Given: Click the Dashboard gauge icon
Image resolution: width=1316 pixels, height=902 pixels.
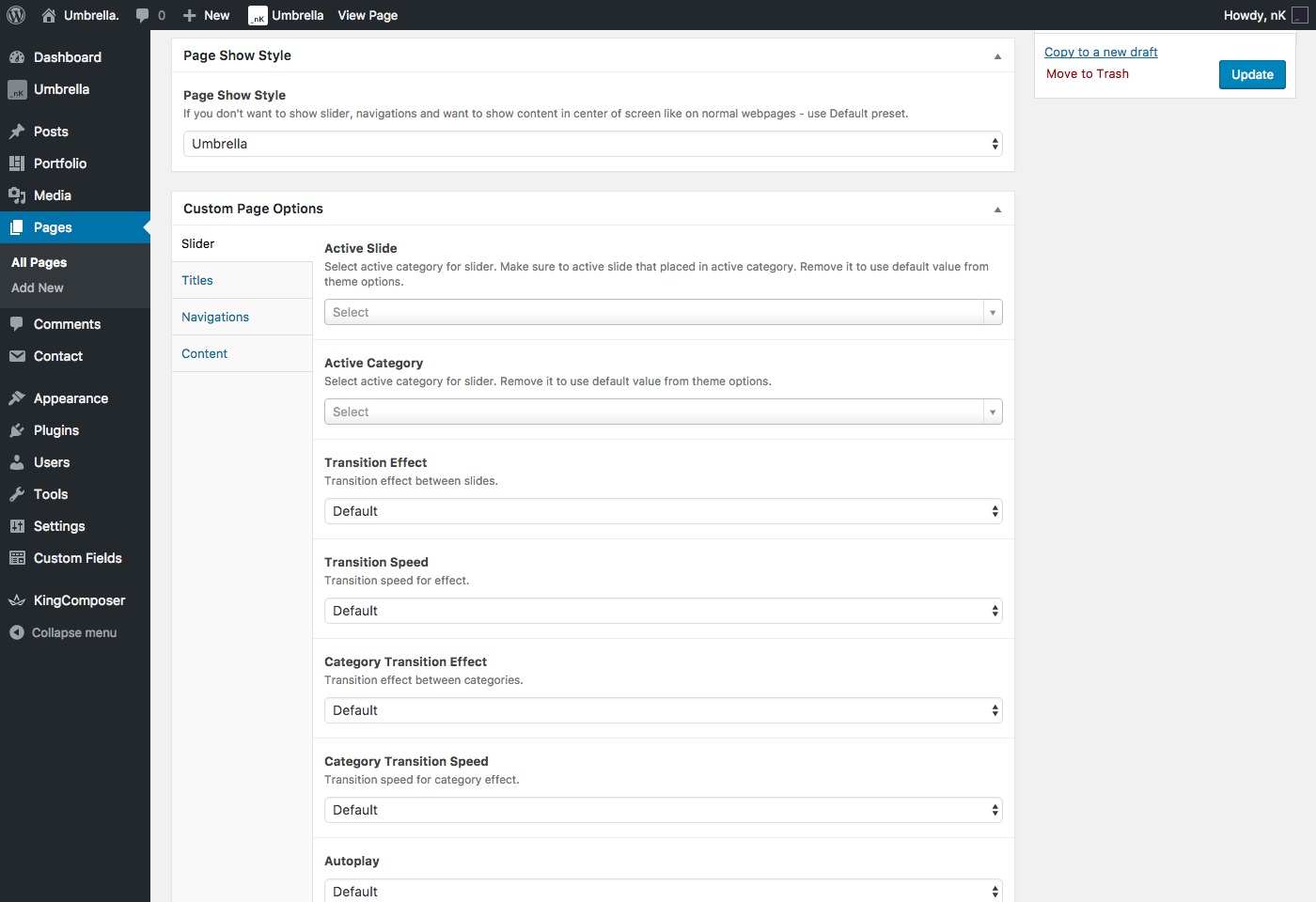Looking at the screenshot, I should coord(17,57).
